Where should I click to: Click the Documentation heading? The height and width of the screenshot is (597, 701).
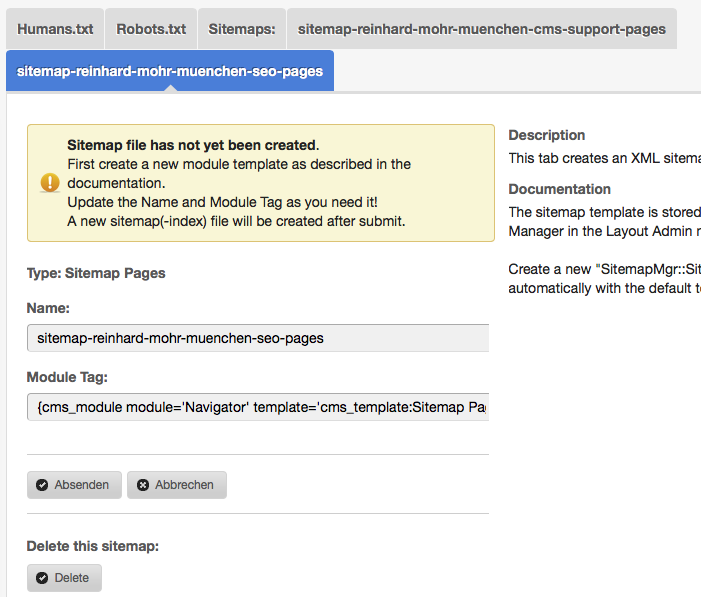point(559,189)
